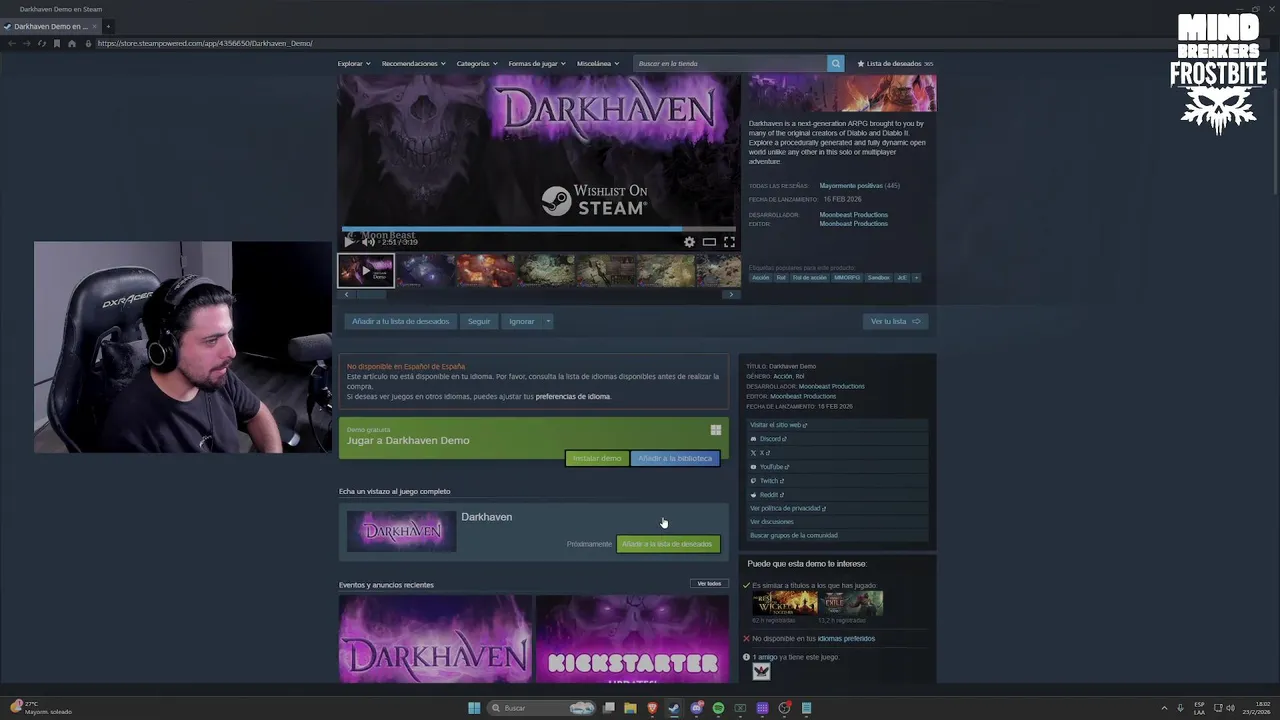Open 'idiomas preferidos' link

pyautogui.click(x=846, y=638)
